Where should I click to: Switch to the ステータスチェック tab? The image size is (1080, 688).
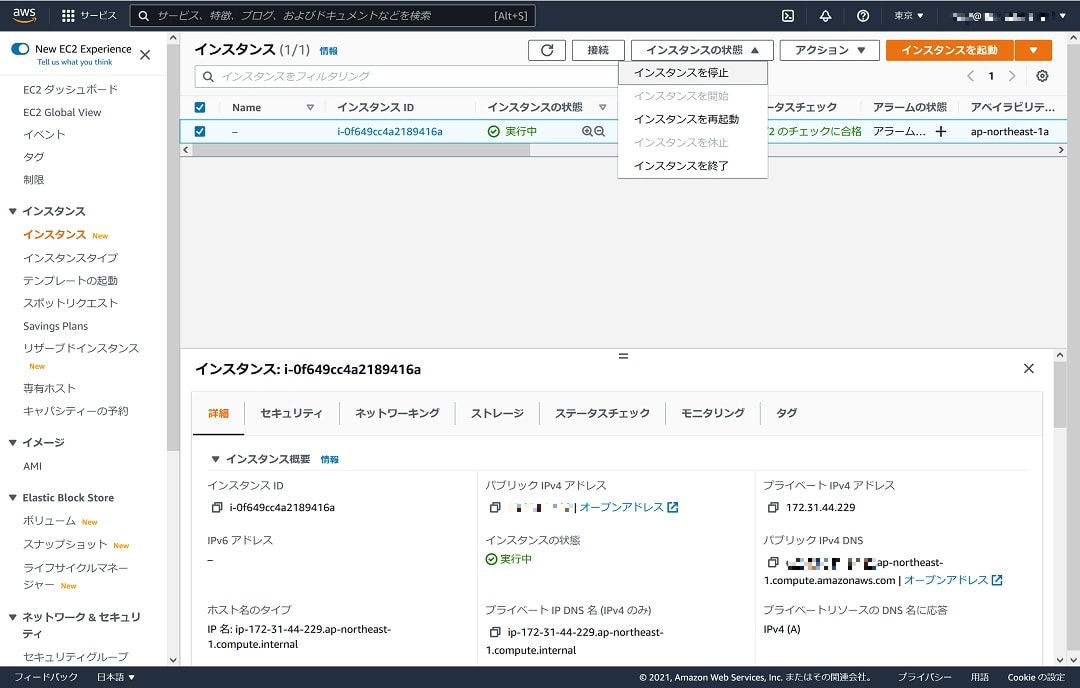[x=603, y=413]
